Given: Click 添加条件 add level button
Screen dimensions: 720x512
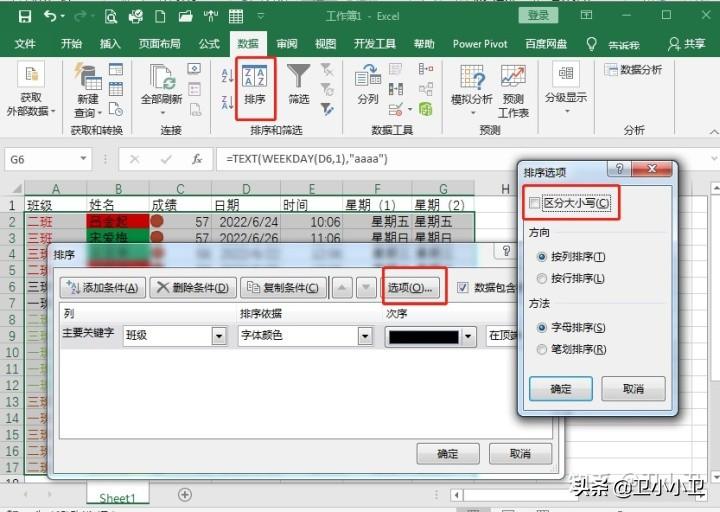Looking at the screenshot, I should click(x=103, y=288).
